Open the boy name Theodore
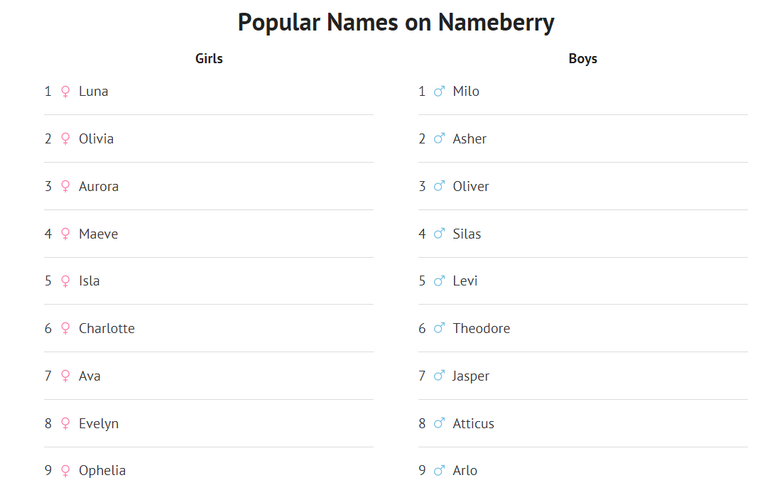The image size is (770, 490). click(481, 329)
